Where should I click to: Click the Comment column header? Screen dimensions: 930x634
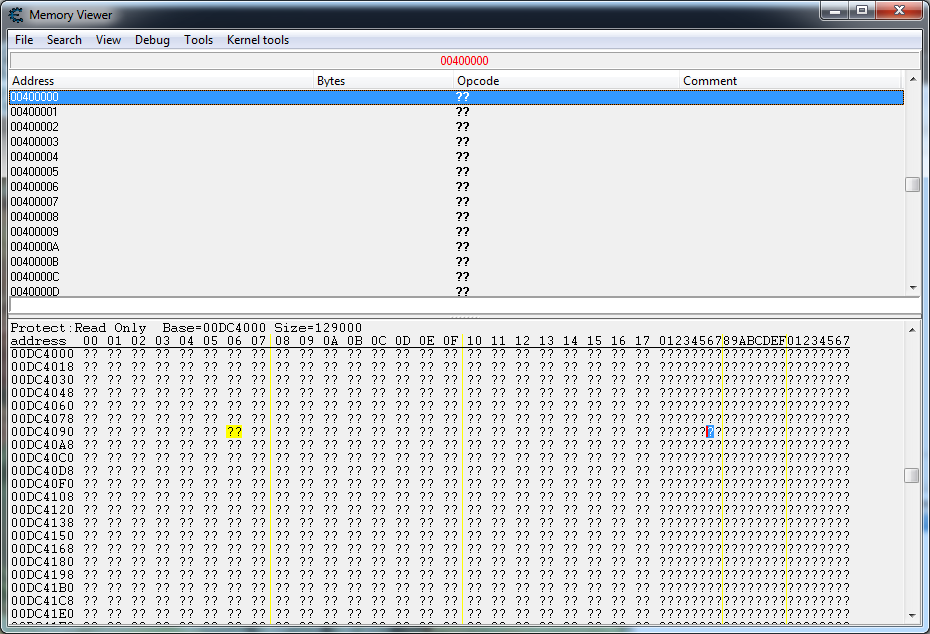coord(710,81)
